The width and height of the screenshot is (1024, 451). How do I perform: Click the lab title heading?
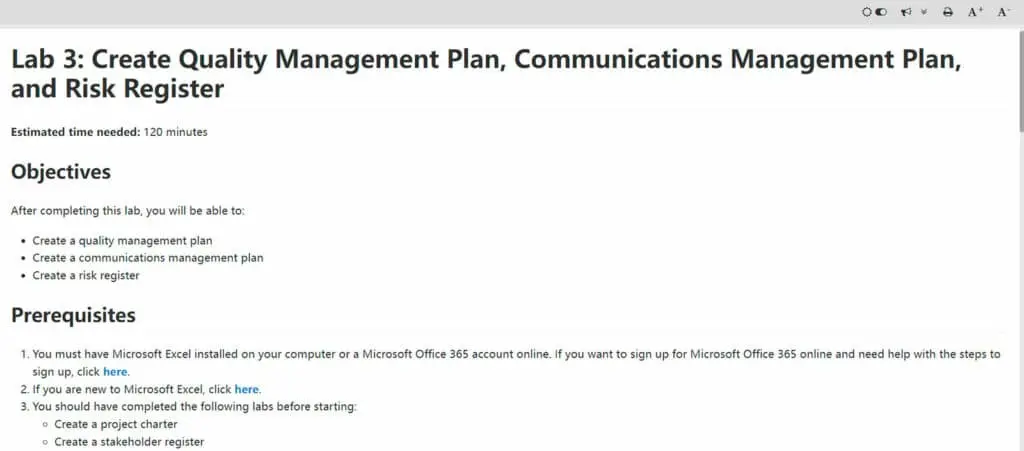pos(486,74)
